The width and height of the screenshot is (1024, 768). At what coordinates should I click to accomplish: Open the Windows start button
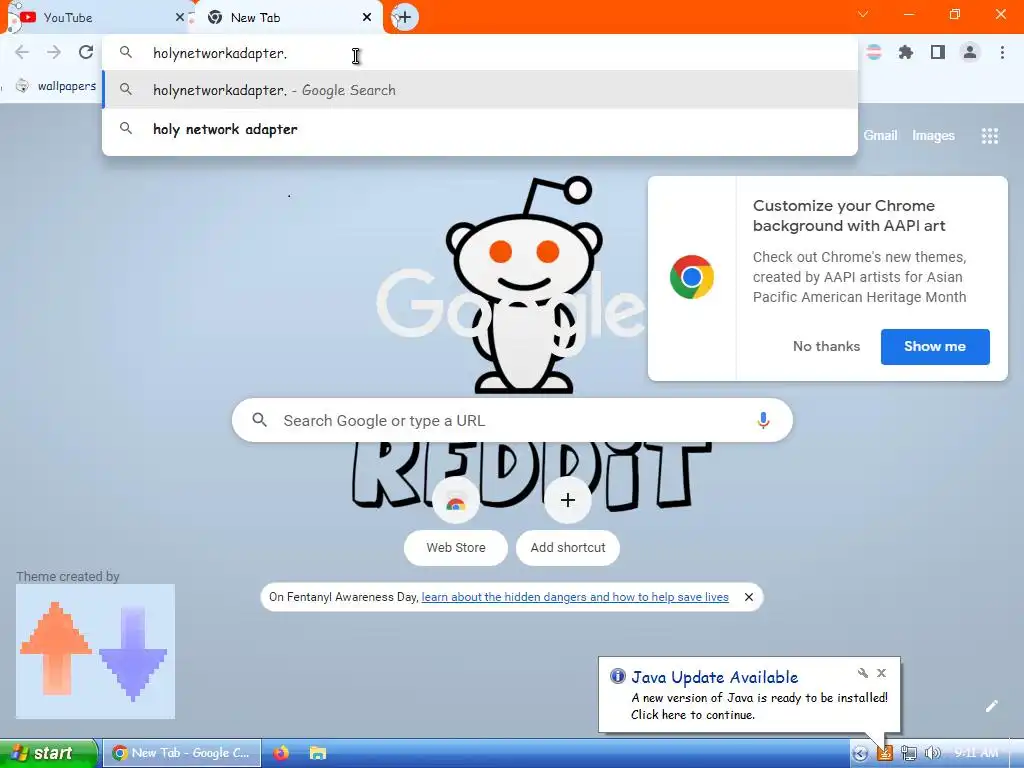pyautogui.click(x=47, y=753)
